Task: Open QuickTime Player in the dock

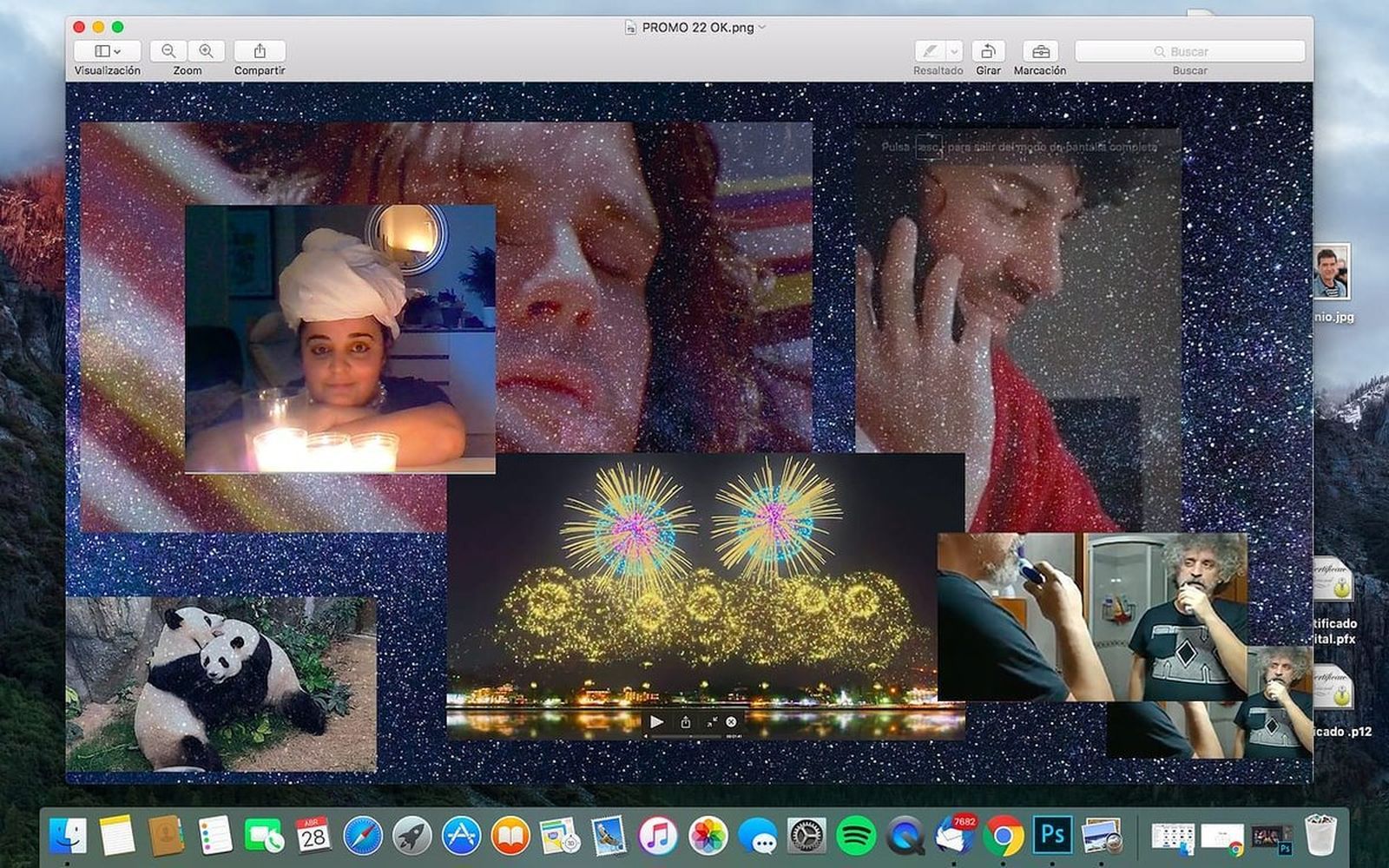Action: [905, 836]
